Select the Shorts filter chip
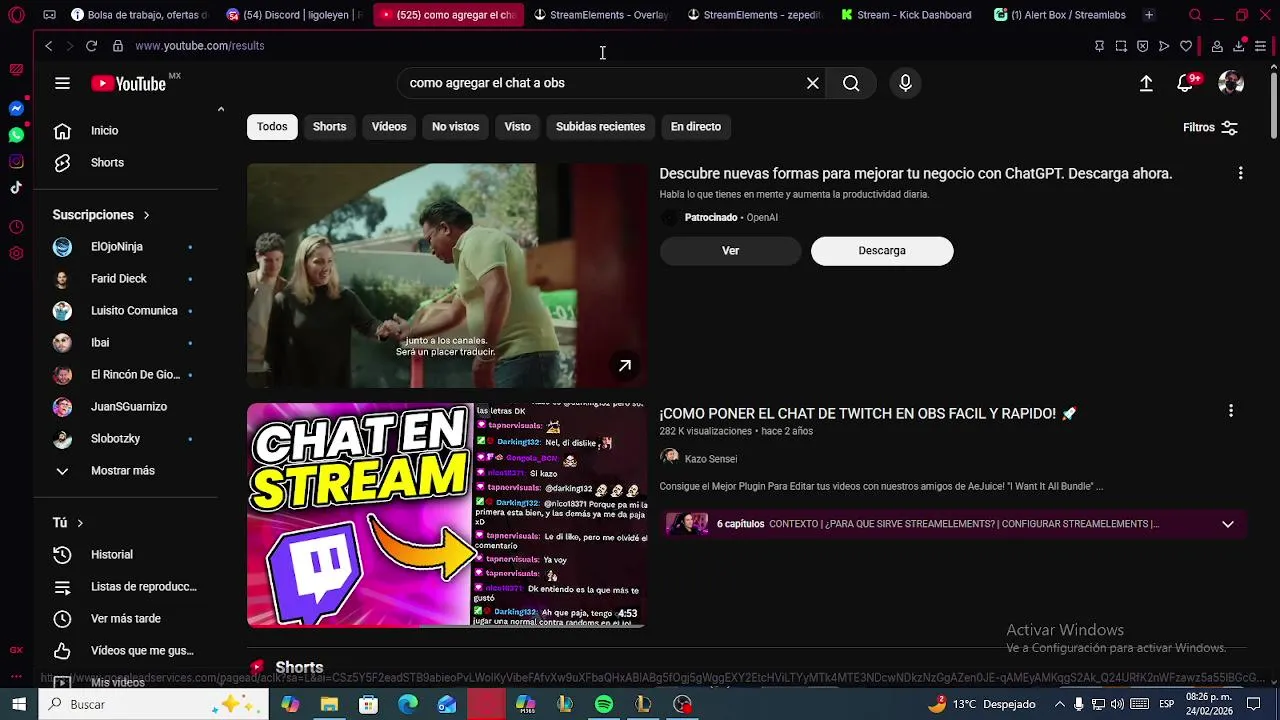The height and width of the screenshot is (720, 1280). 329,127
